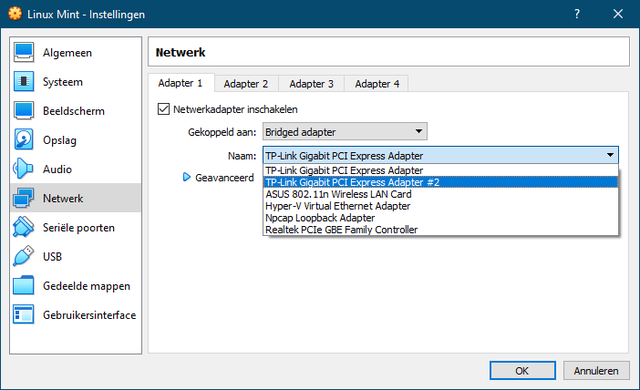640x390 pixels.
Task: Select the Gedeelde mappen folder icon
Action: (24, 286)
